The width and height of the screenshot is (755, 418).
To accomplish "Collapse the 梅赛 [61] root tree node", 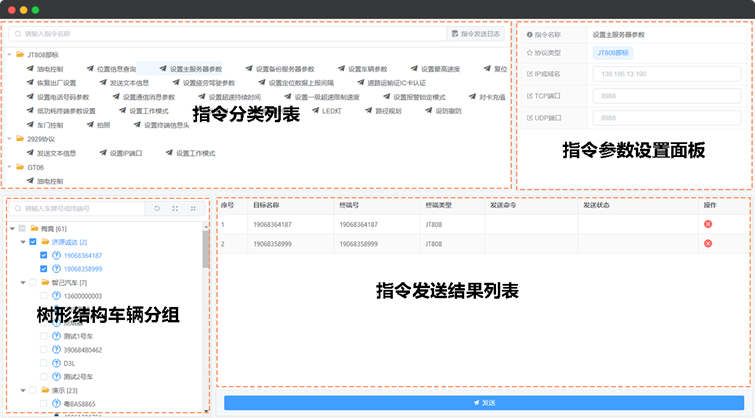I will pyautogui.click(x=10, y=229).
